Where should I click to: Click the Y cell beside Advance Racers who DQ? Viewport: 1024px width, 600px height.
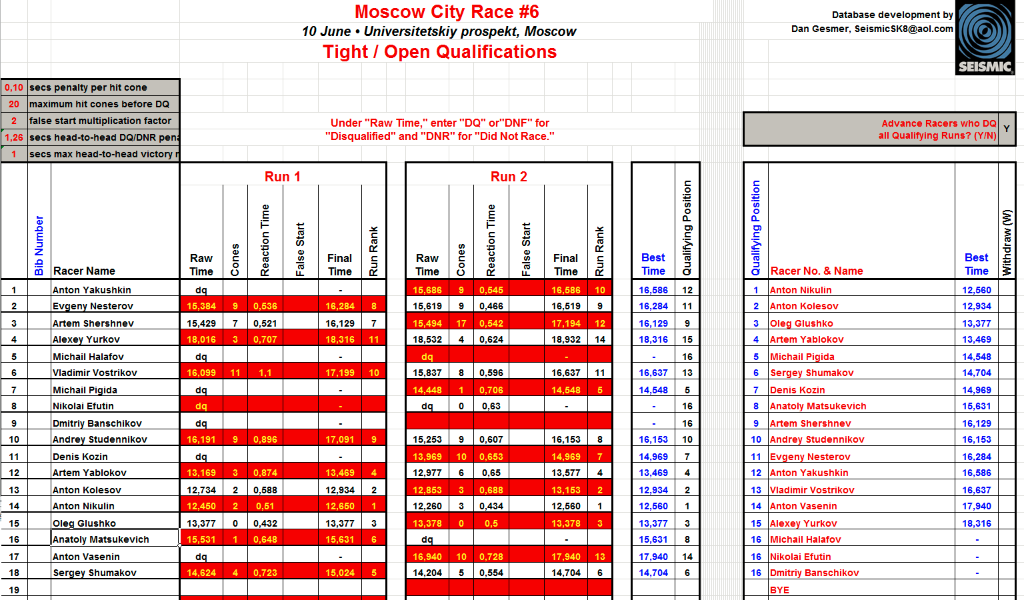pyautogui.click(x=1006, y=129)
